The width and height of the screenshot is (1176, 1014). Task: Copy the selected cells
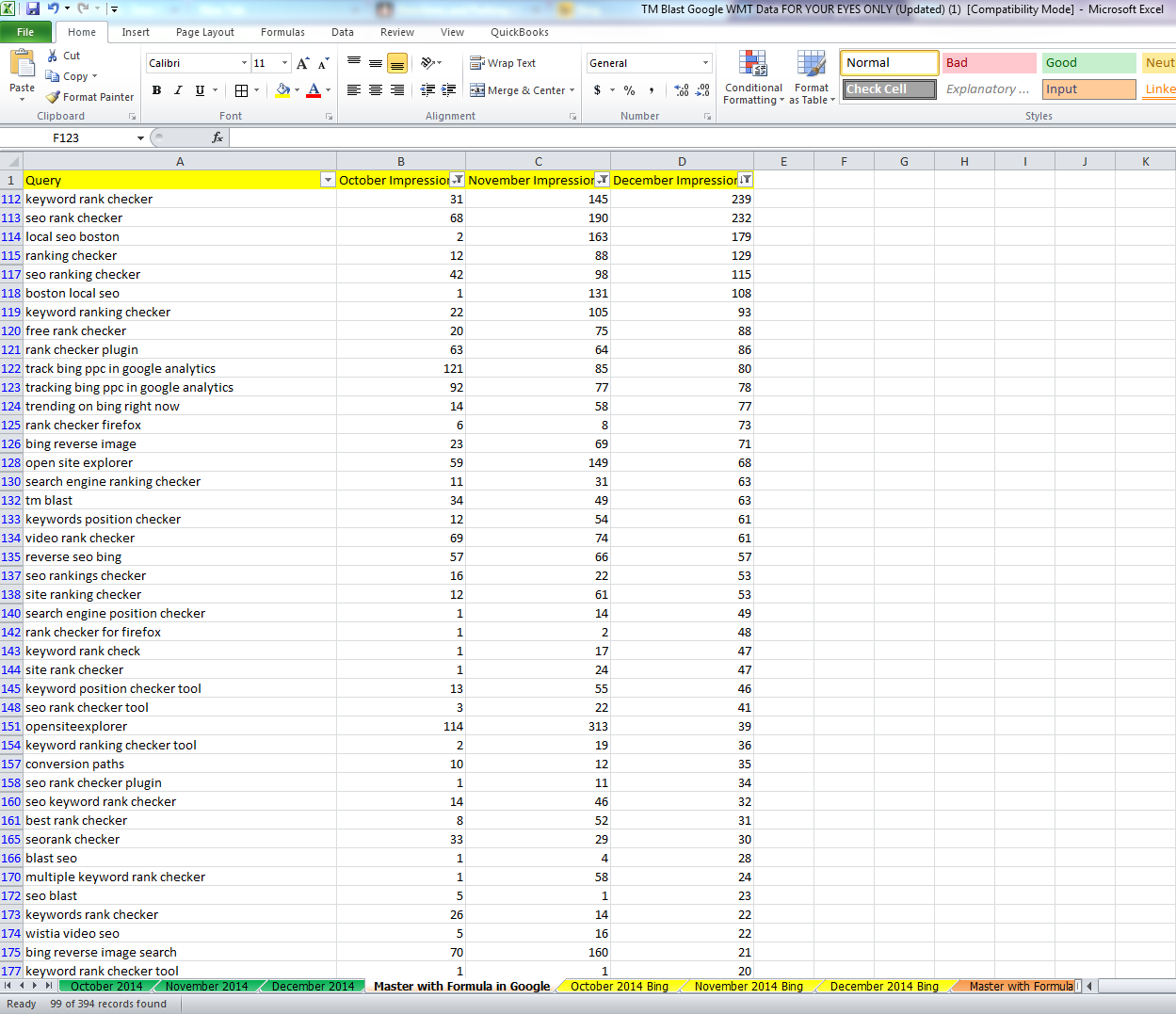[x=68, y=76]
